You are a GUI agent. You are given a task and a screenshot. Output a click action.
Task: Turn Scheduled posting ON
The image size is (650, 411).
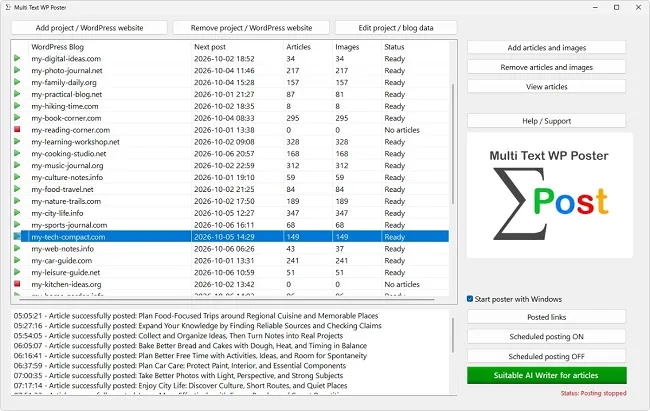[546, 337]
